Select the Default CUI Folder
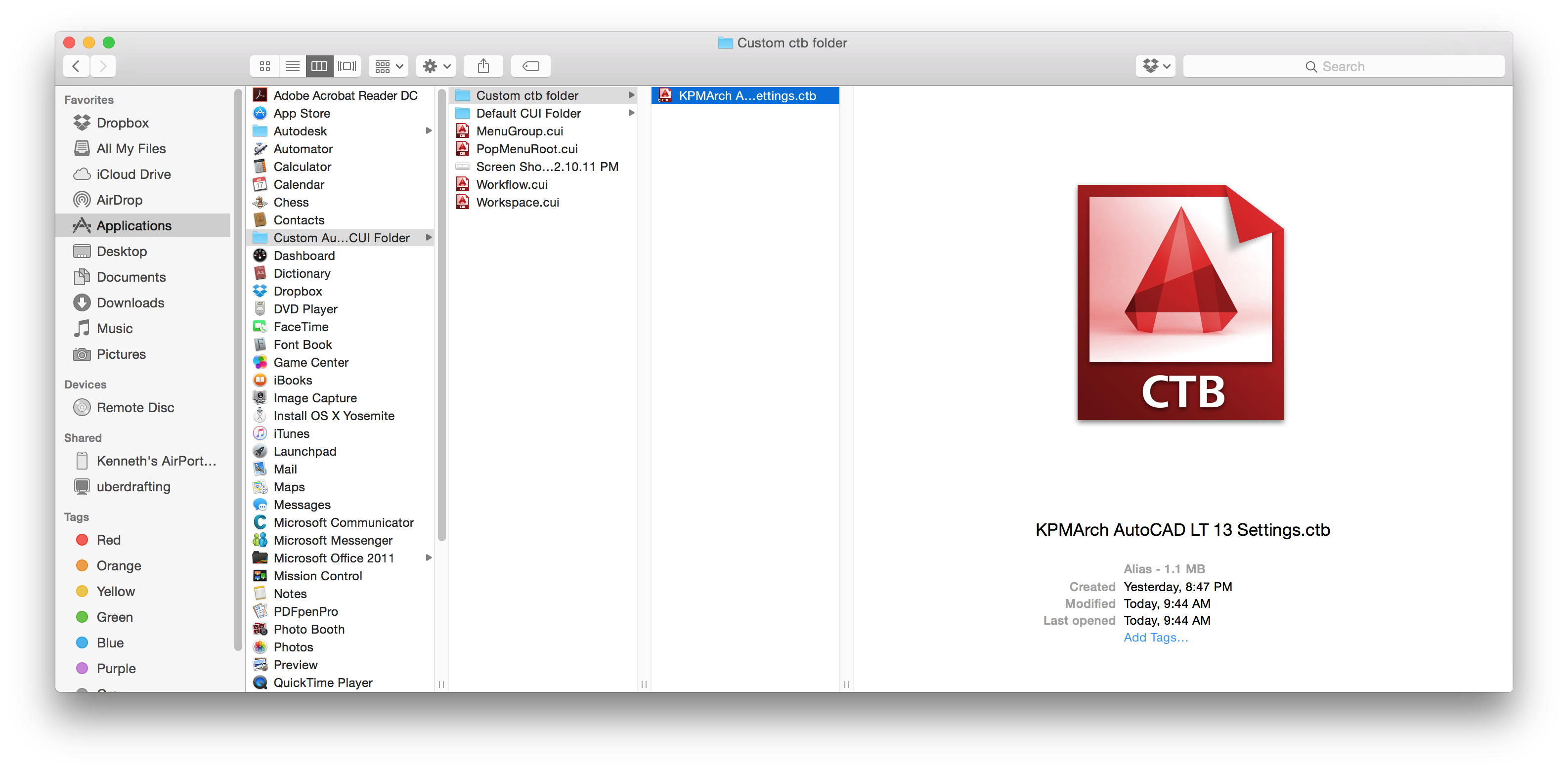Image resolution: width=1568 pixels, height=771 pixels. 529,113
